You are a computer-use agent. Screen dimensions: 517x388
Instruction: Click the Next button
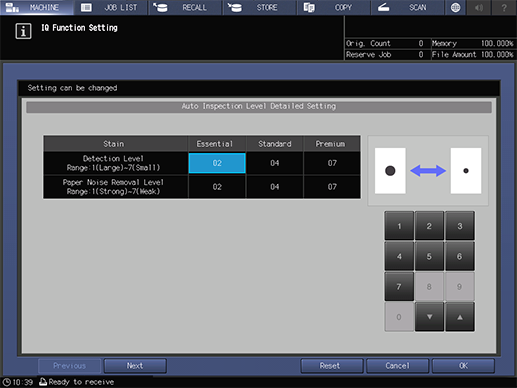tap(135, 366)
